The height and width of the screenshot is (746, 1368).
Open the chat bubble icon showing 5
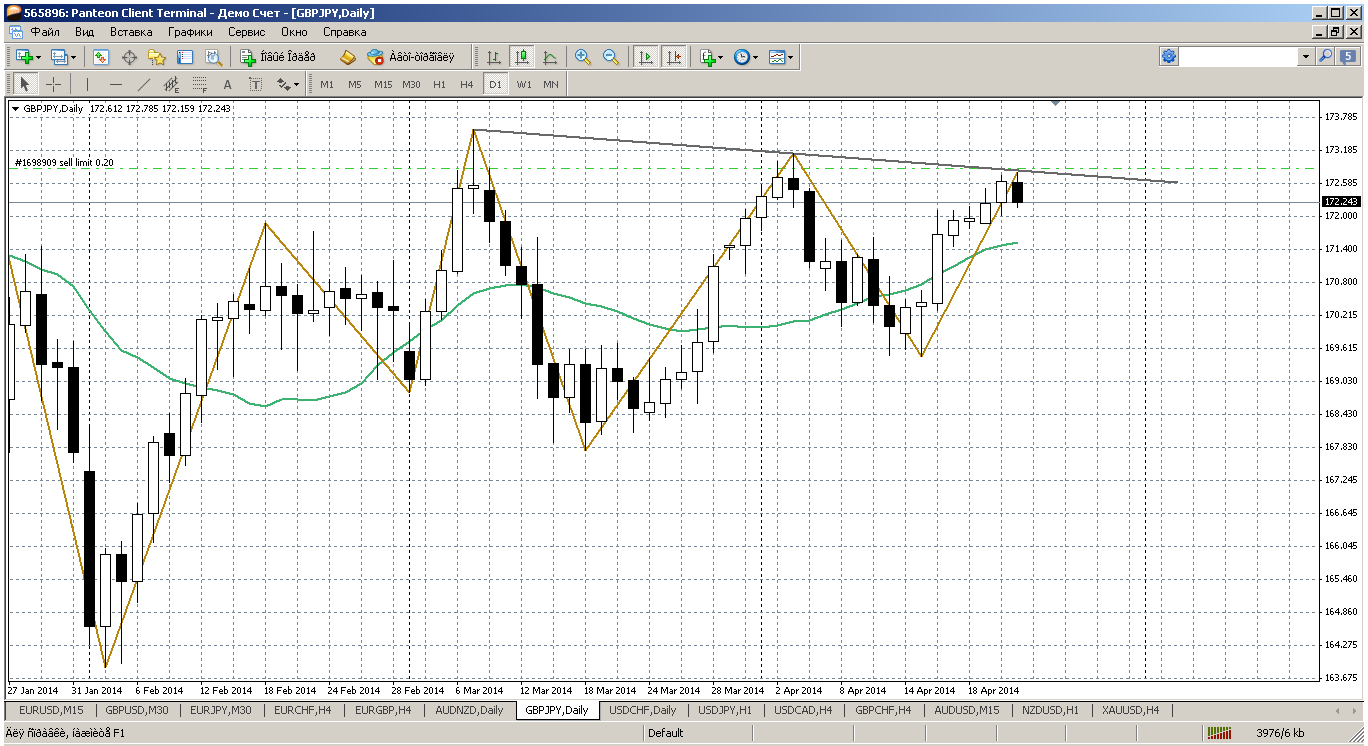tap(1348, 57)
